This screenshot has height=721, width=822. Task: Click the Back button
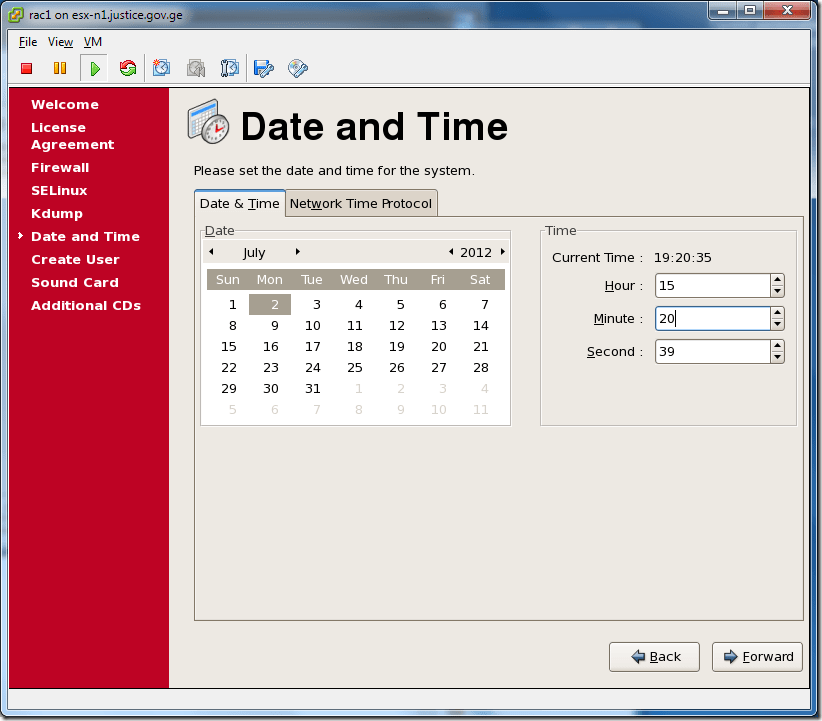[x=654, y=657]
